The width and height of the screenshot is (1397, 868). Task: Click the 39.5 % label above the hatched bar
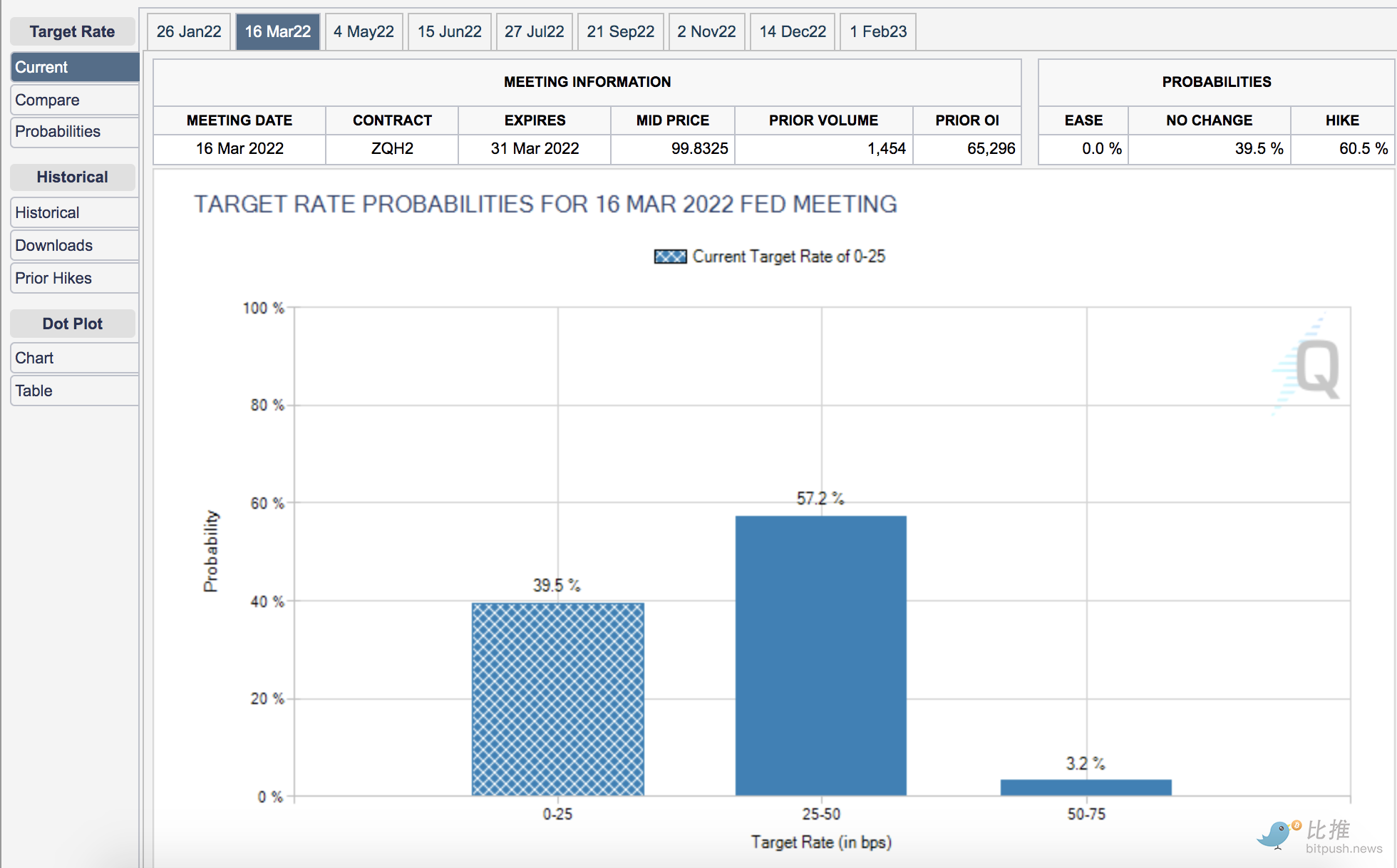pos(557,586)
